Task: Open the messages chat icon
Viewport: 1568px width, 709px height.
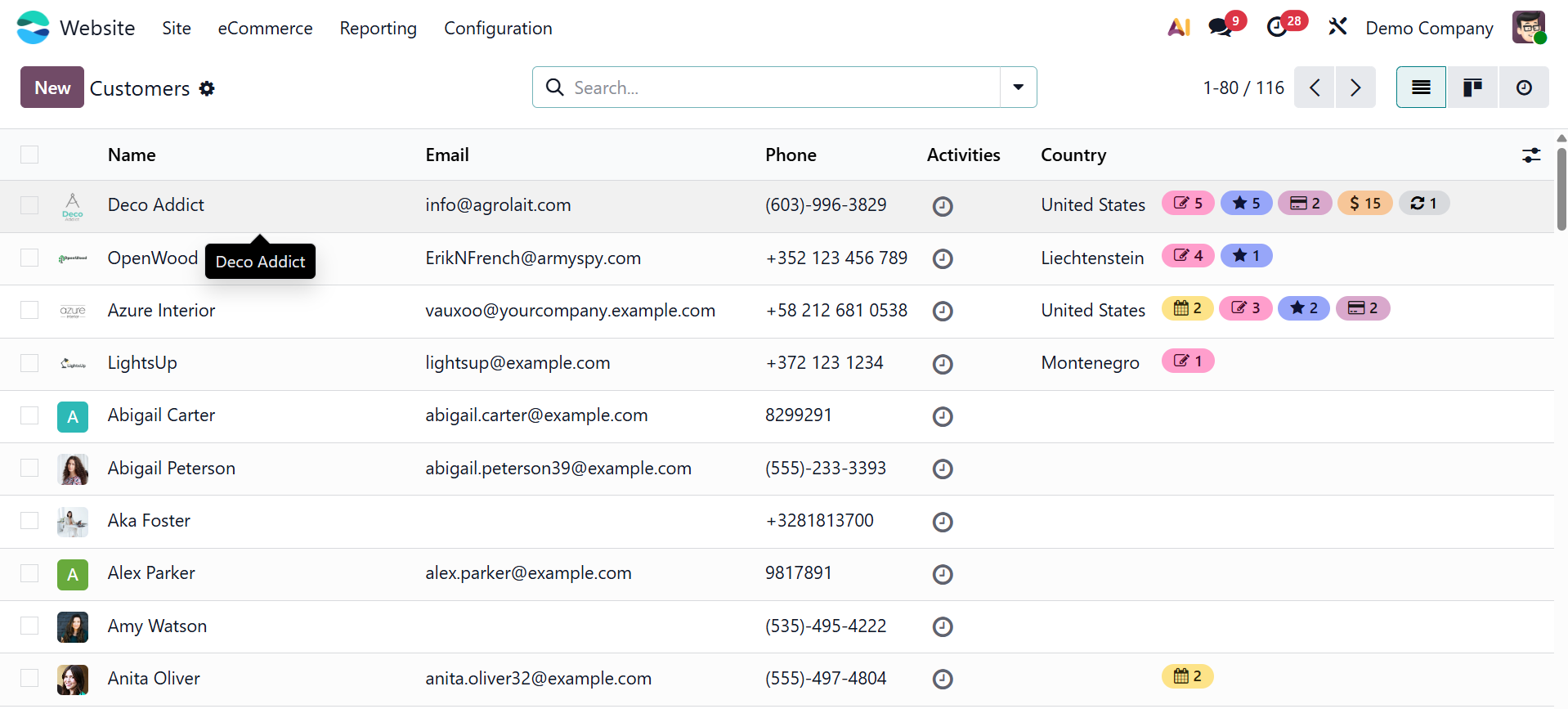Action: tap(1220, 28)
